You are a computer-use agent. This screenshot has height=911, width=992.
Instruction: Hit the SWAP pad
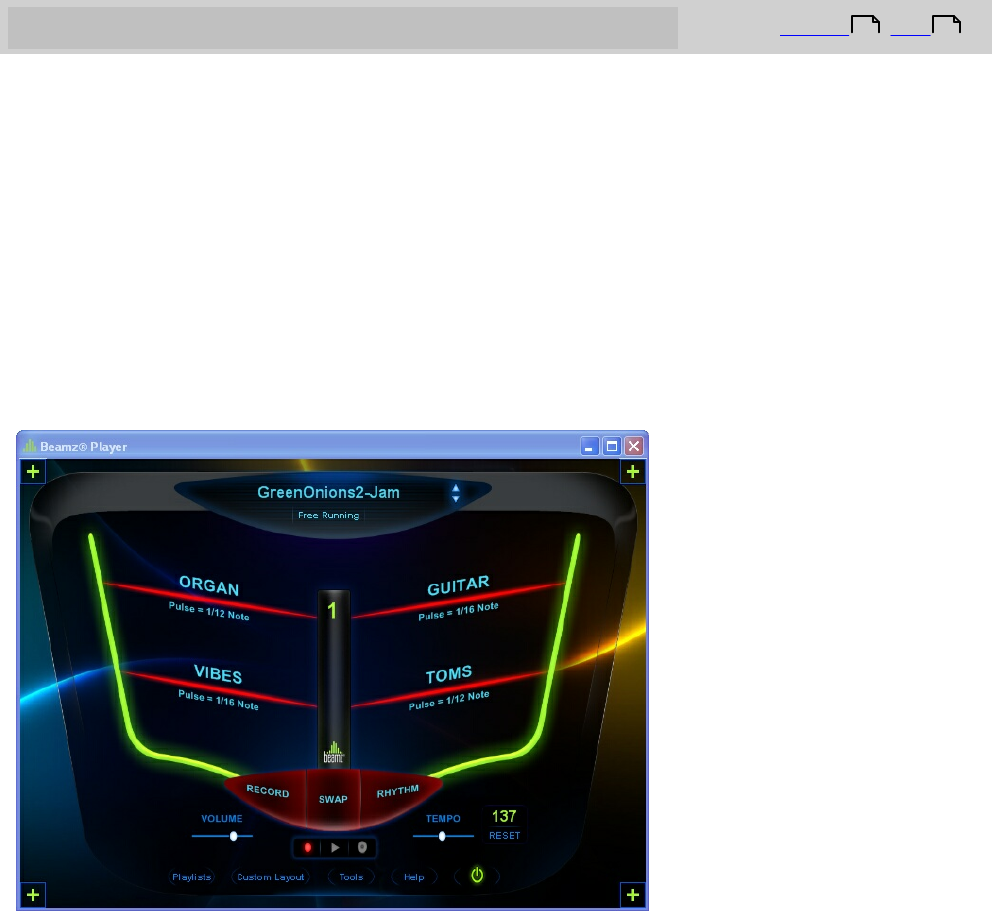click(x=333, y=798)
